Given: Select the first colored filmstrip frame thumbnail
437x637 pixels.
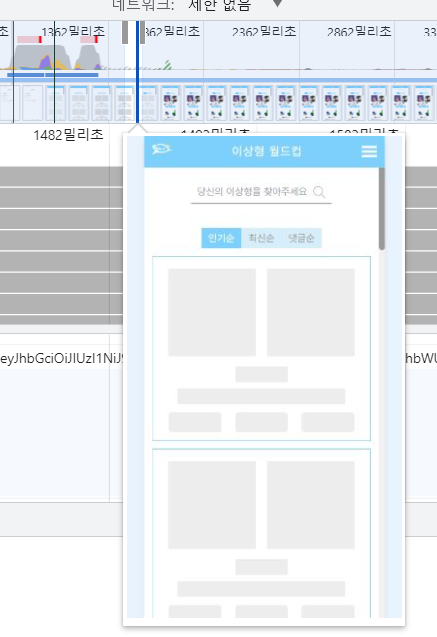Looking at the screenshot, I should [x=170, y=103].
